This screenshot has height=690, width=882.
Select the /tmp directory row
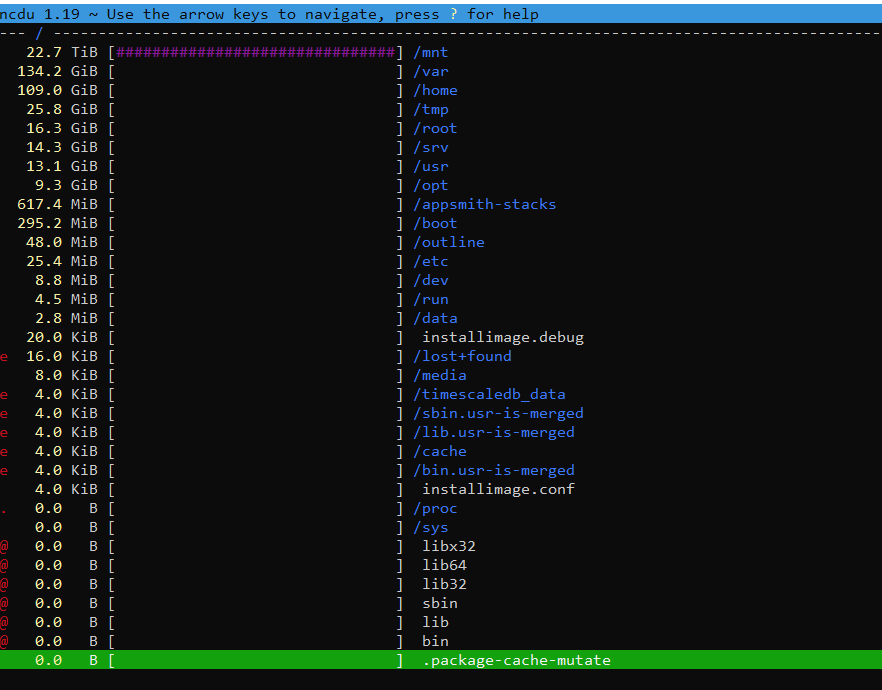coord(441,109)
